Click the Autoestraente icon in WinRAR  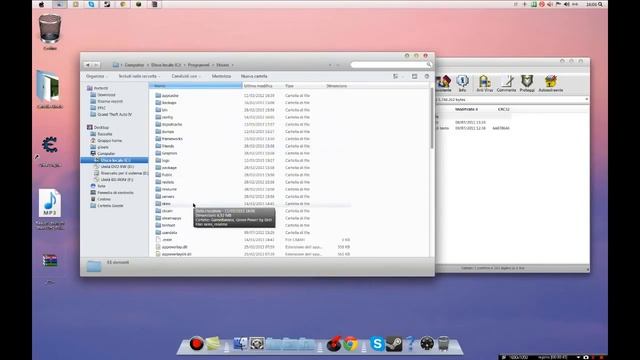551,83
